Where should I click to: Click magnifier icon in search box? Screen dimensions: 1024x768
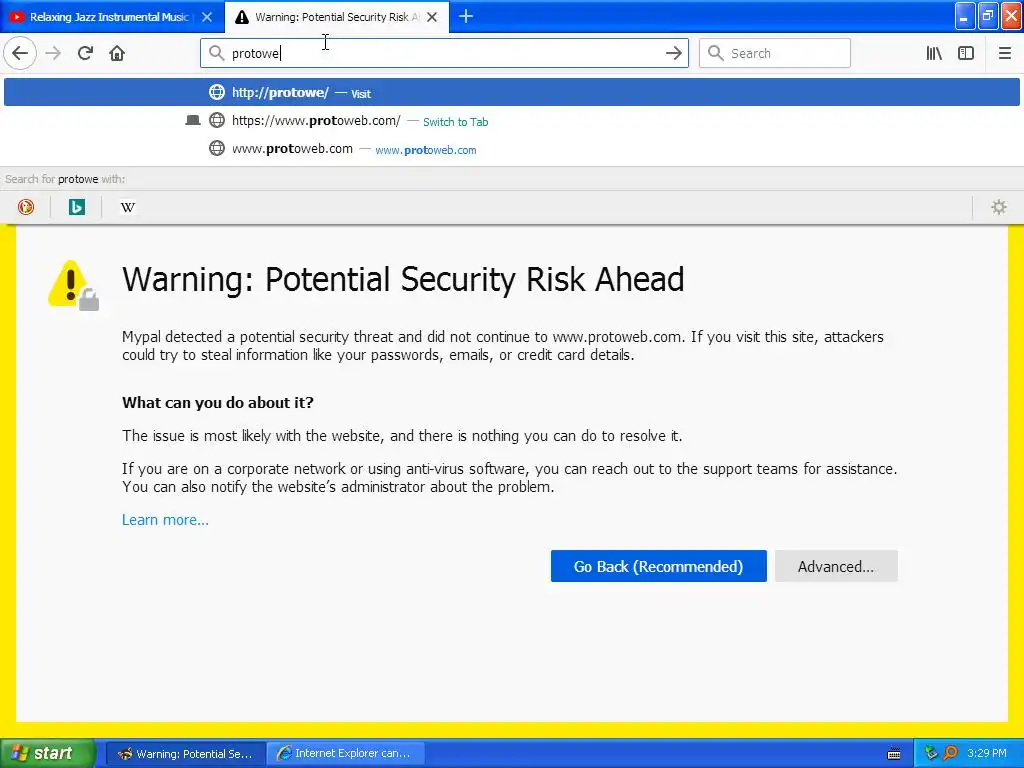pos(716,53)
